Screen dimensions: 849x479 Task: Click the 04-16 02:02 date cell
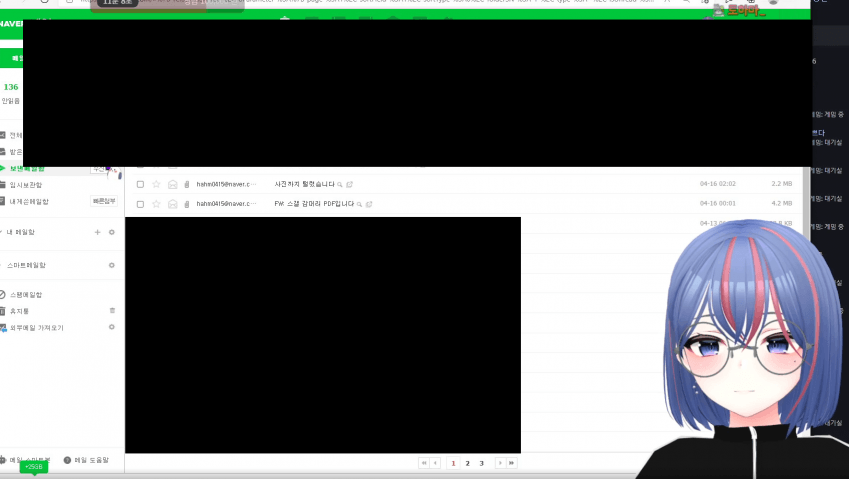[x=717, y=184]
